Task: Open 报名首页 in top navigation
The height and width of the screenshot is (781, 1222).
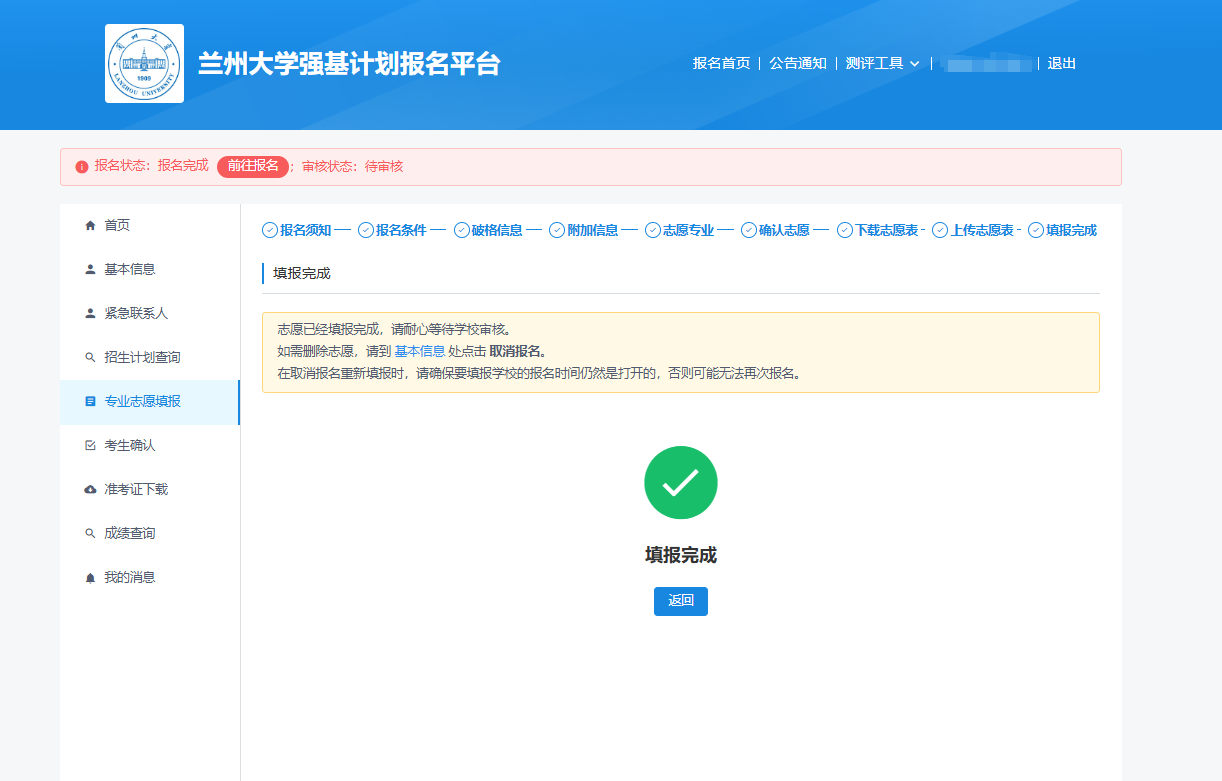Action: [x=721, y=63]
